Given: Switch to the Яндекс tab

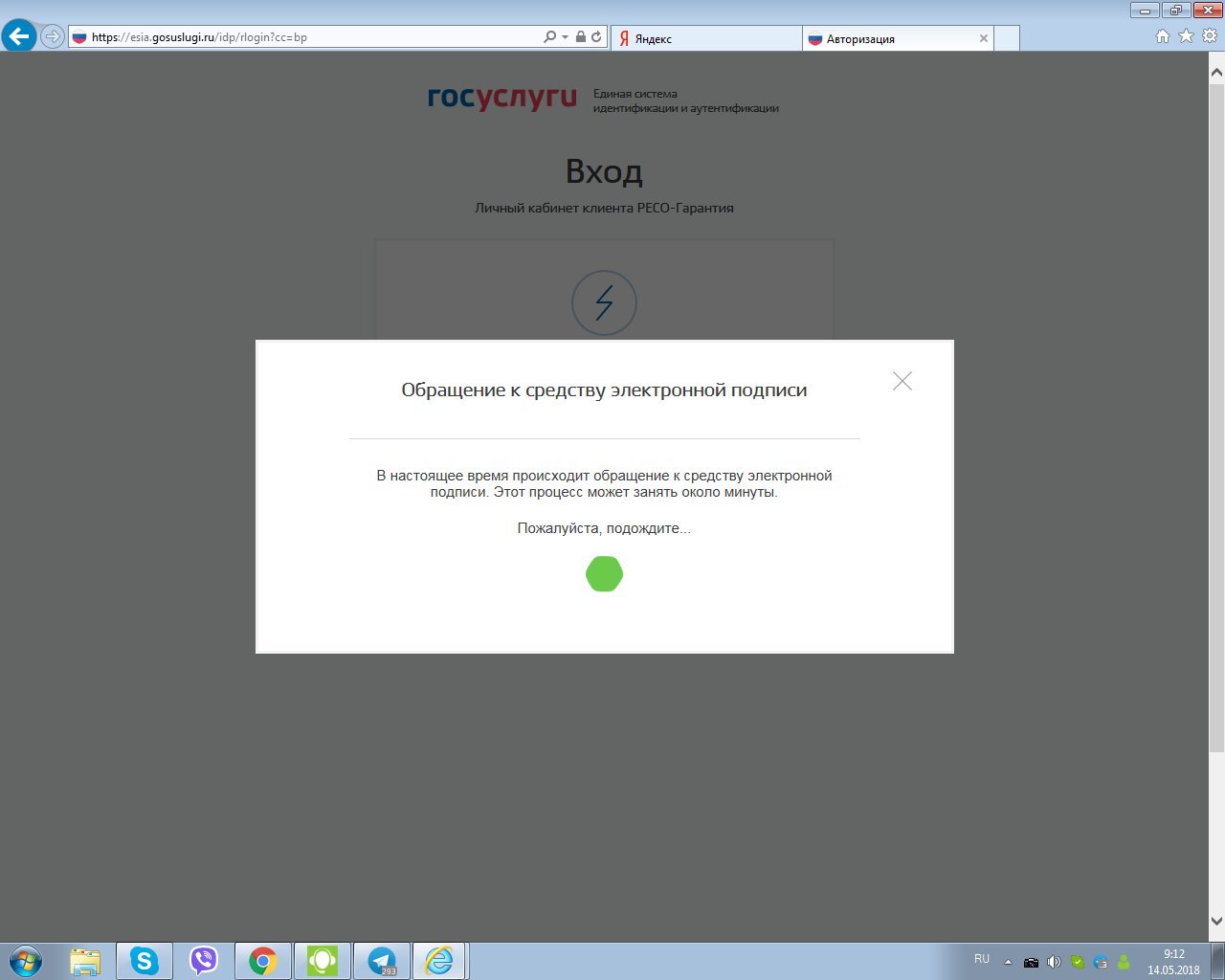Looking at the screenshot, I should pyautogui.click(x=705, y=38).
